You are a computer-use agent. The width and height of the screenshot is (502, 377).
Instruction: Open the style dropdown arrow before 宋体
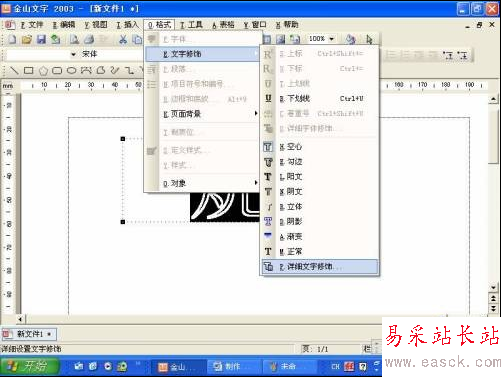pyautogui.click(x=73, y=54)
